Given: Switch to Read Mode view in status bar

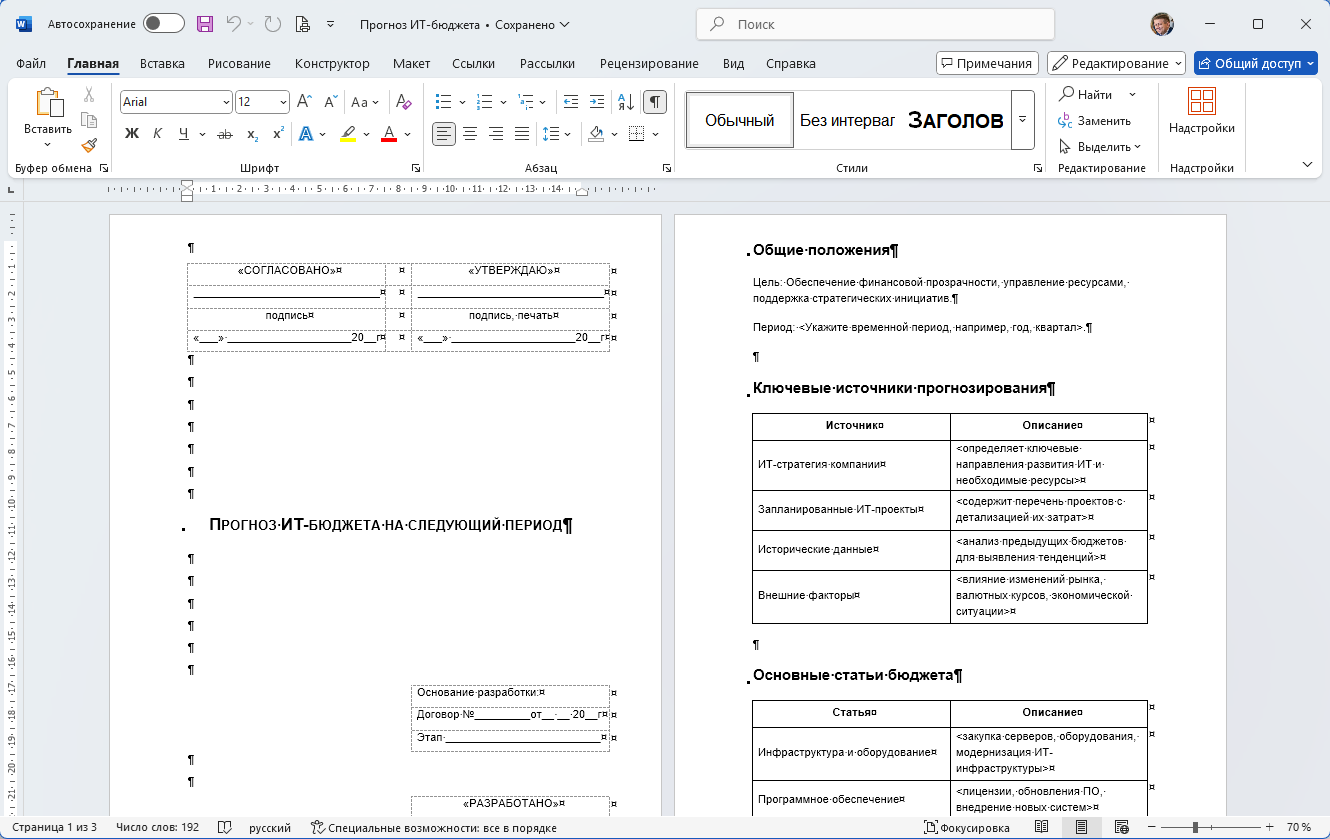Looking at the screenshot, I should point(1042,828).
